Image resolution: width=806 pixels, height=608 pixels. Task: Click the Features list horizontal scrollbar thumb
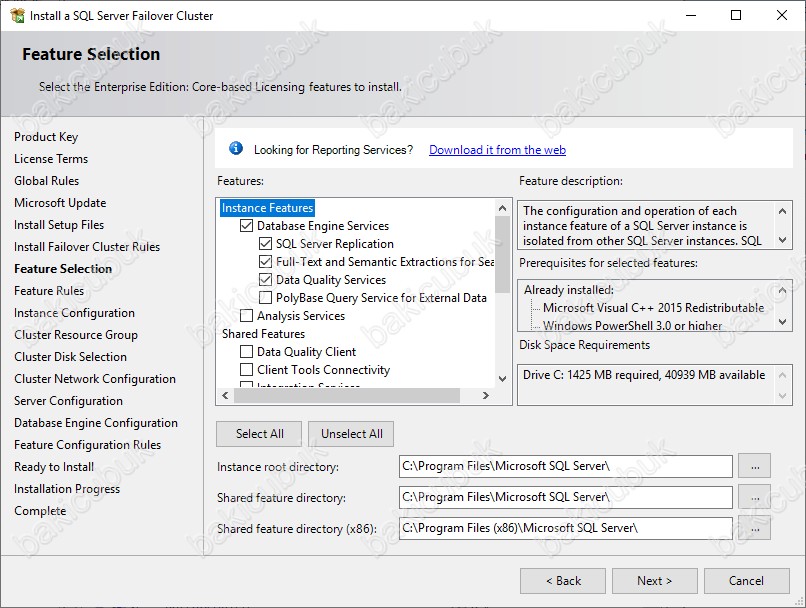pos(347,395)
